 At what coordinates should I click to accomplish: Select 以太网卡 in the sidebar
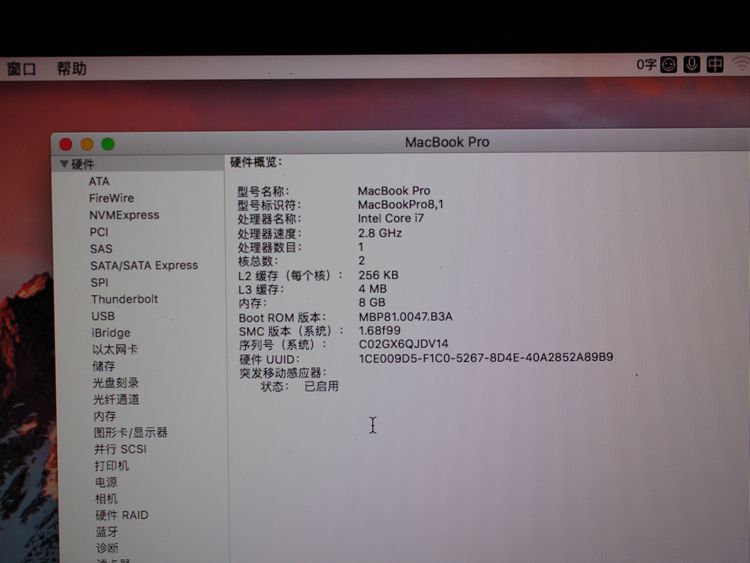coord(115,350)
